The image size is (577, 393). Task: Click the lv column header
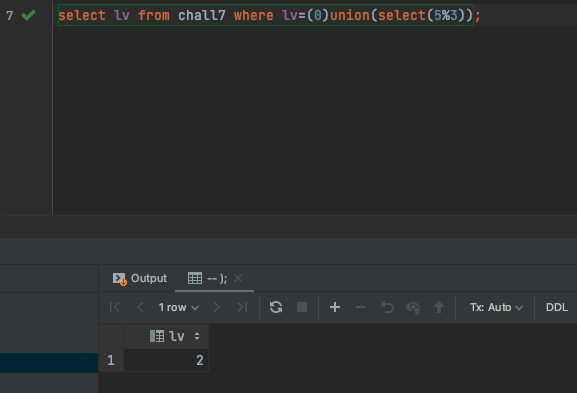(166, 336)
